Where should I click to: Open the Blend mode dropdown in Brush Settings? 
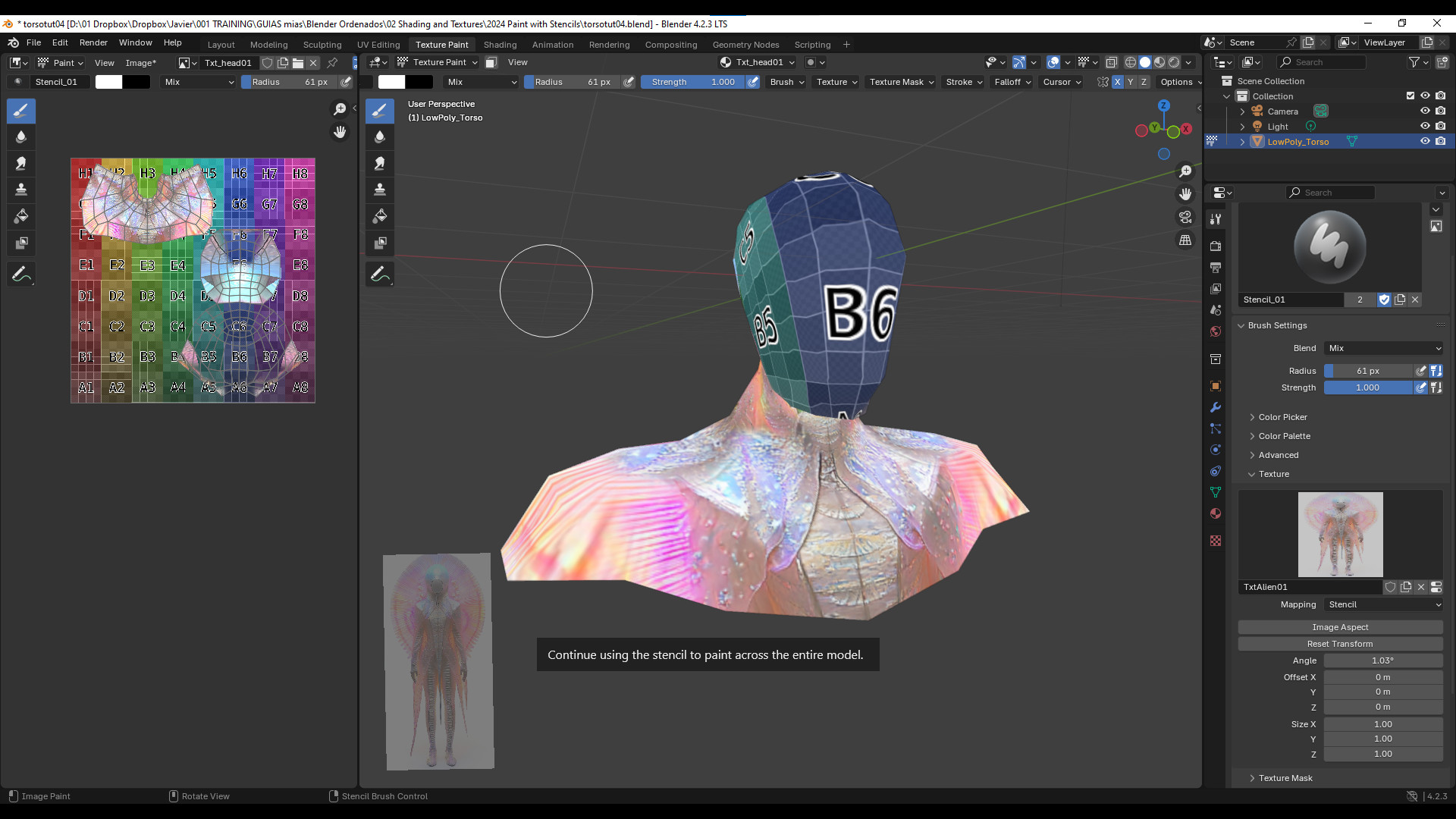click(1384, 348)
